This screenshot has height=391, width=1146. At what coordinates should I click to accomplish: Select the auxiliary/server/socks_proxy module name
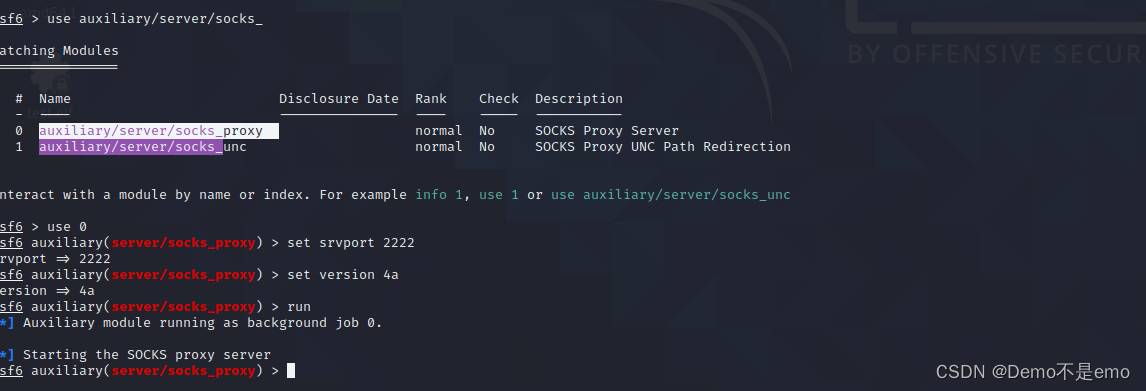pyautogui.click(x=151, y=131)
